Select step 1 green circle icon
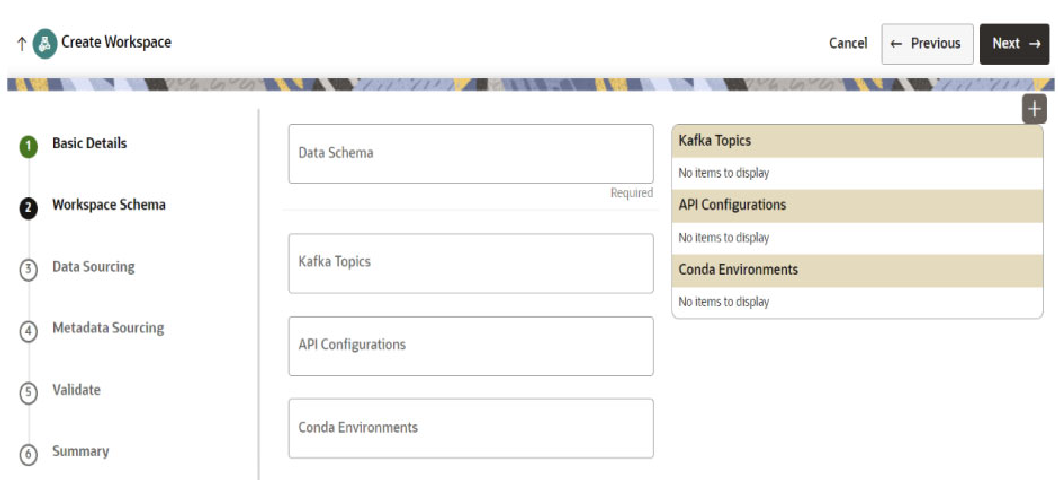Image resolution: width=1058 pixels, height=480 pixels. pos(28,146)
